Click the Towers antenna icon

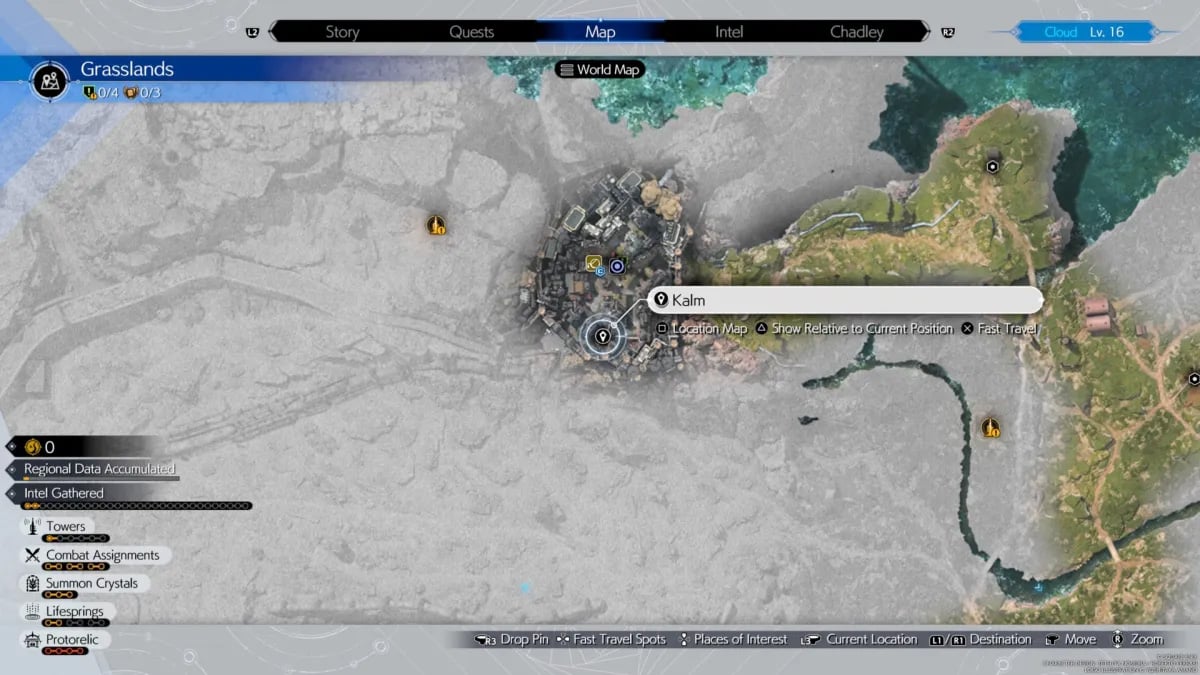(x=31, y=527)
